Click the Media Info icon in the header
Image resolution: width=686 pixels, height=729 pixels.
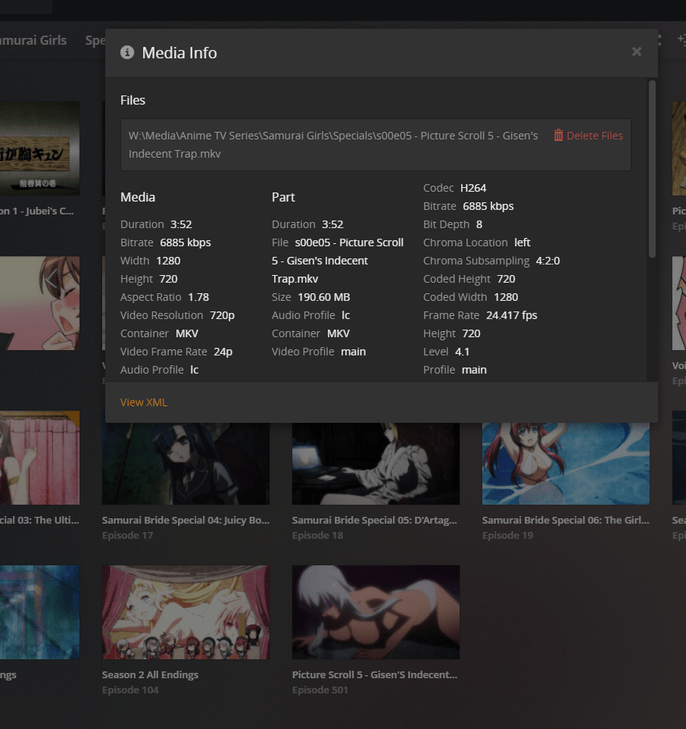pos(127,53)
